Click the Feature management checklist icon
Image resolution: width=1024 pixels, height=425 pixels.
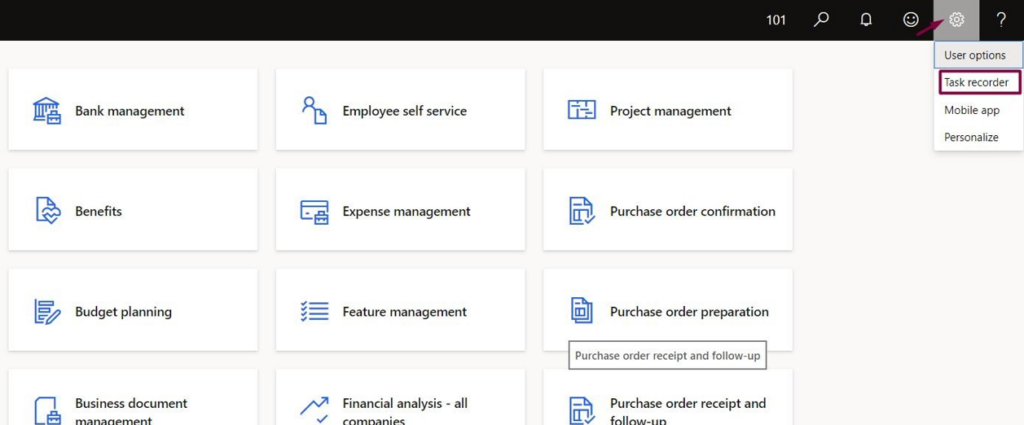(314, 311)
